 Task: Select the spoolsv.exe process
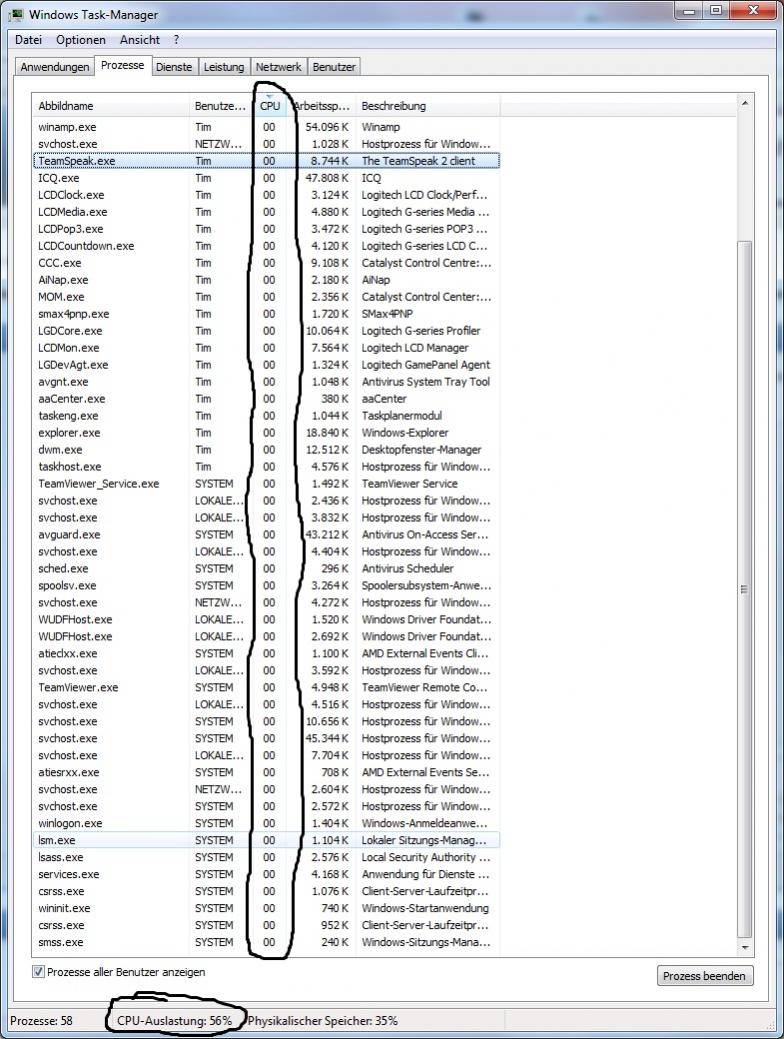click(x=266, y=586)
